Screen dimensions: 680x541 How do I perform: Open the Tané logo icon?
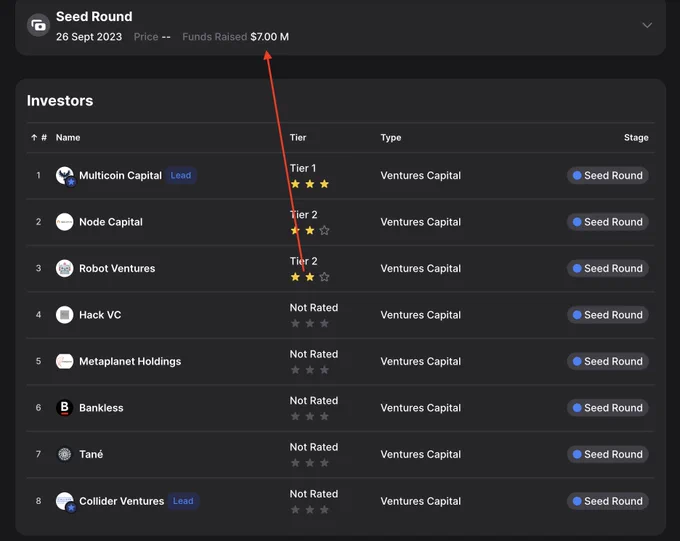(65, 454)
